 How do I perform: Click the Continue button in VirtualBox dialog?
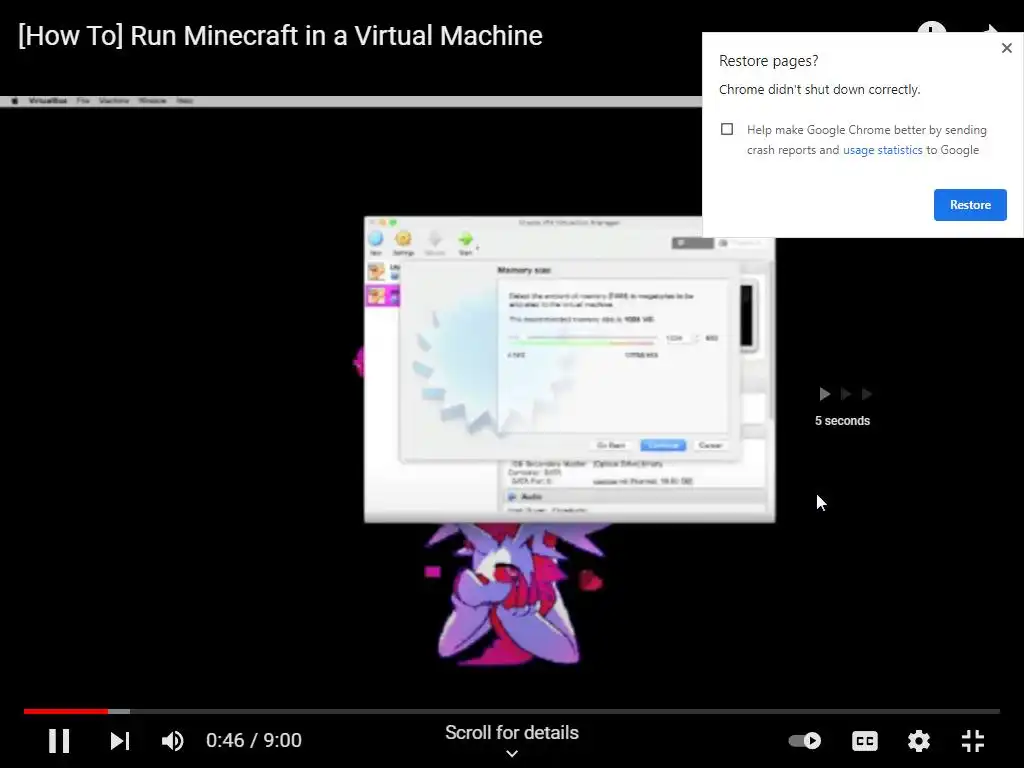pyautogui.click(x=663, y=445)
